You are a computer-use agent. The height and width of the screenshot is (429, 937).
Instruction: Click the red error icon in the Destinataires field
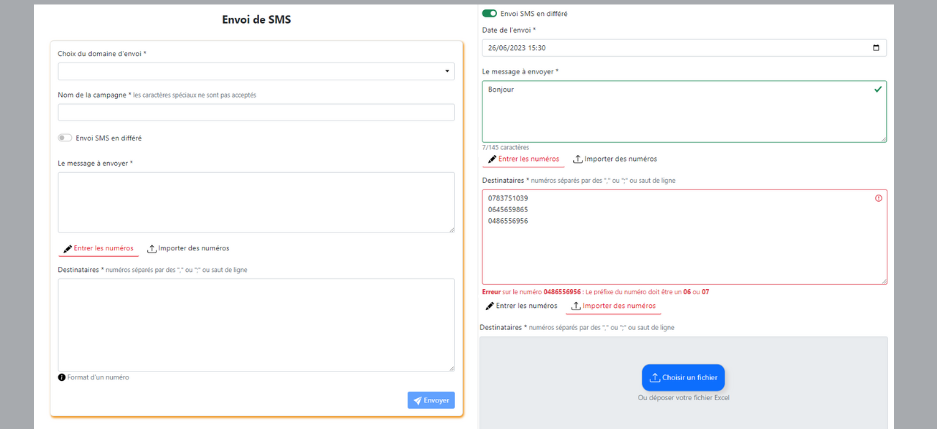[878, 198]
